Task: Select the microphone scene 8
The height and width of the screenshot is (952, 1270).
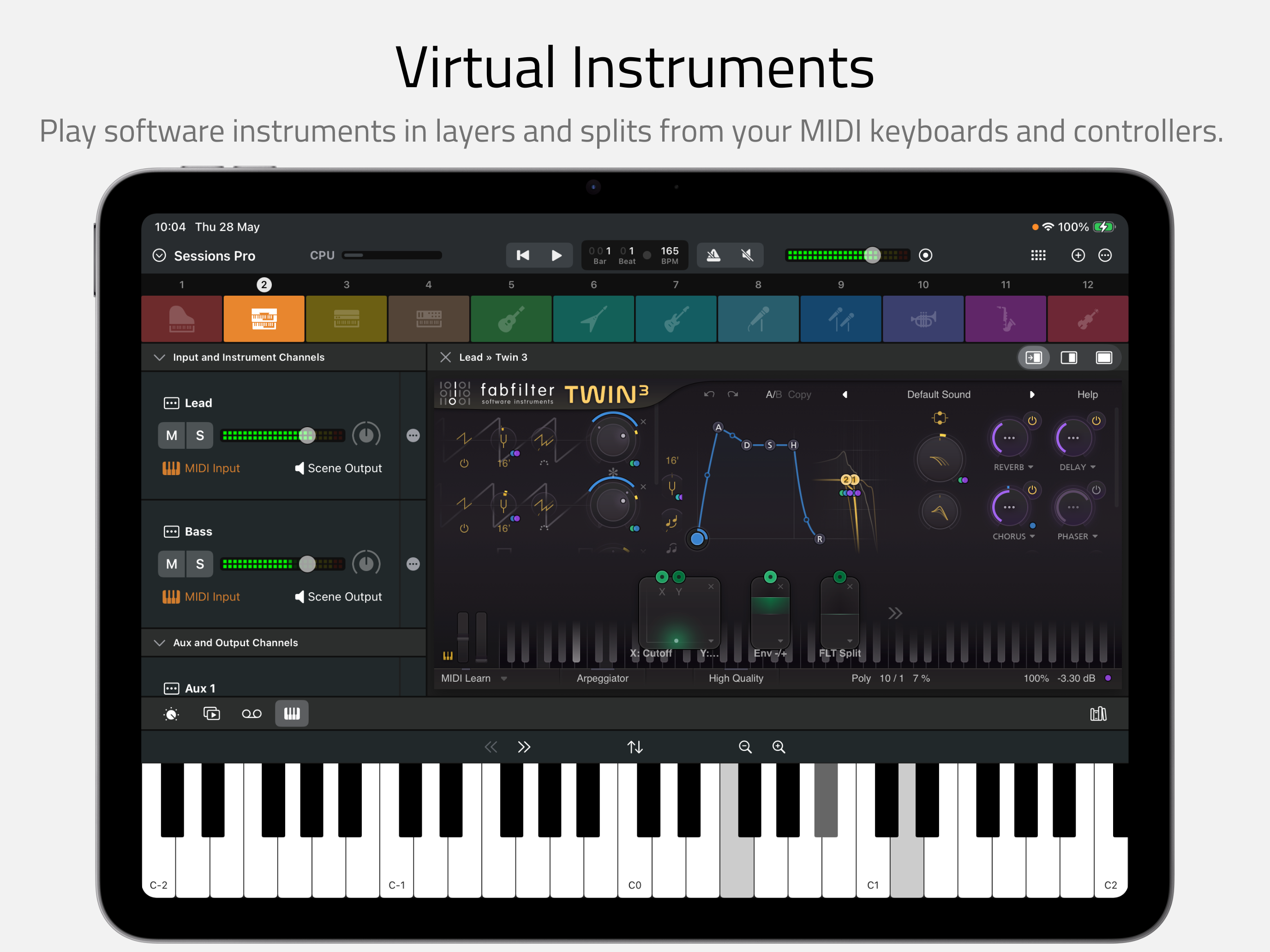Action: coord(758,318)
